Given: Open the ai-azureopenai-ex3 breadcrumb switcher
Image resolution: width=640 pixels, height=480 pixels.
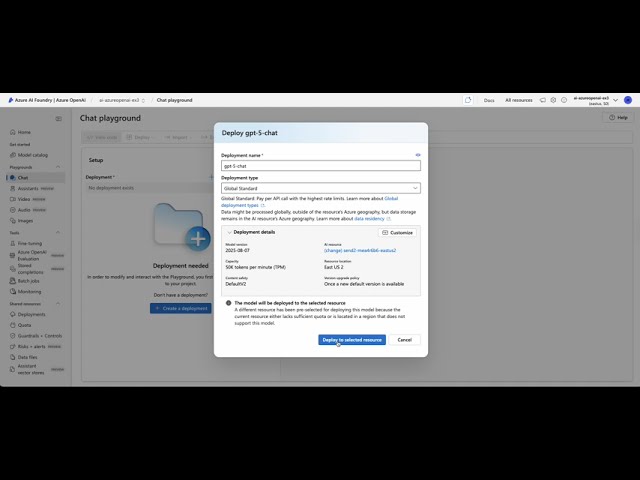Looking at the screenshot, I should click(122, 100).
